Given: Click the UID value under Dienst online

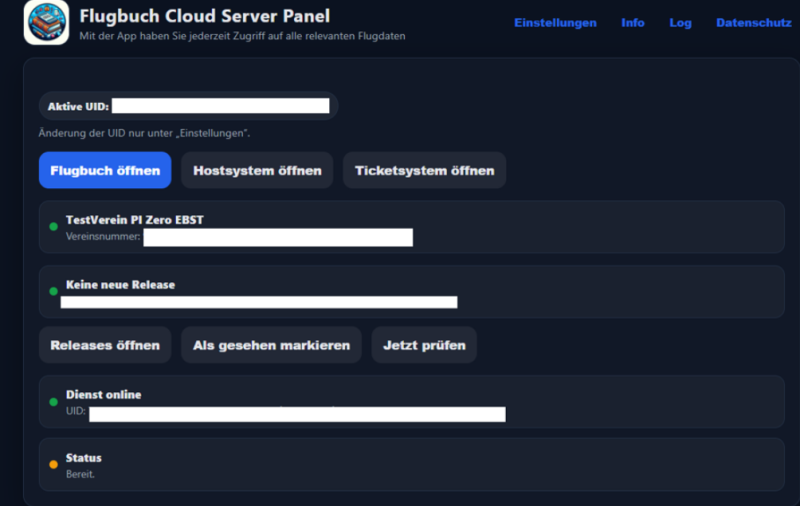Looking at the screenshot, I should [297, 413].
